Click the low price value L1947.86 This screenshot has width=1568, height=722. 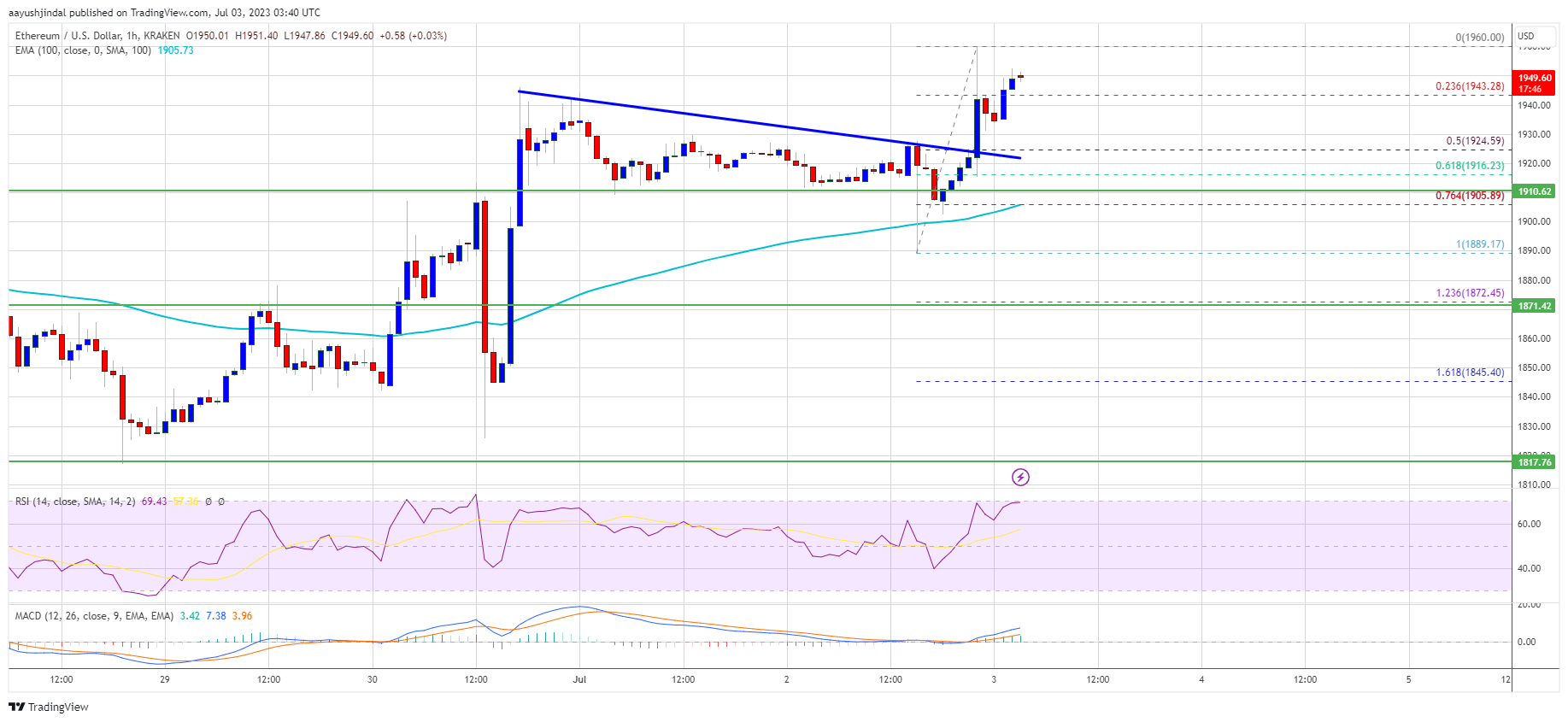tap(304, 36)
